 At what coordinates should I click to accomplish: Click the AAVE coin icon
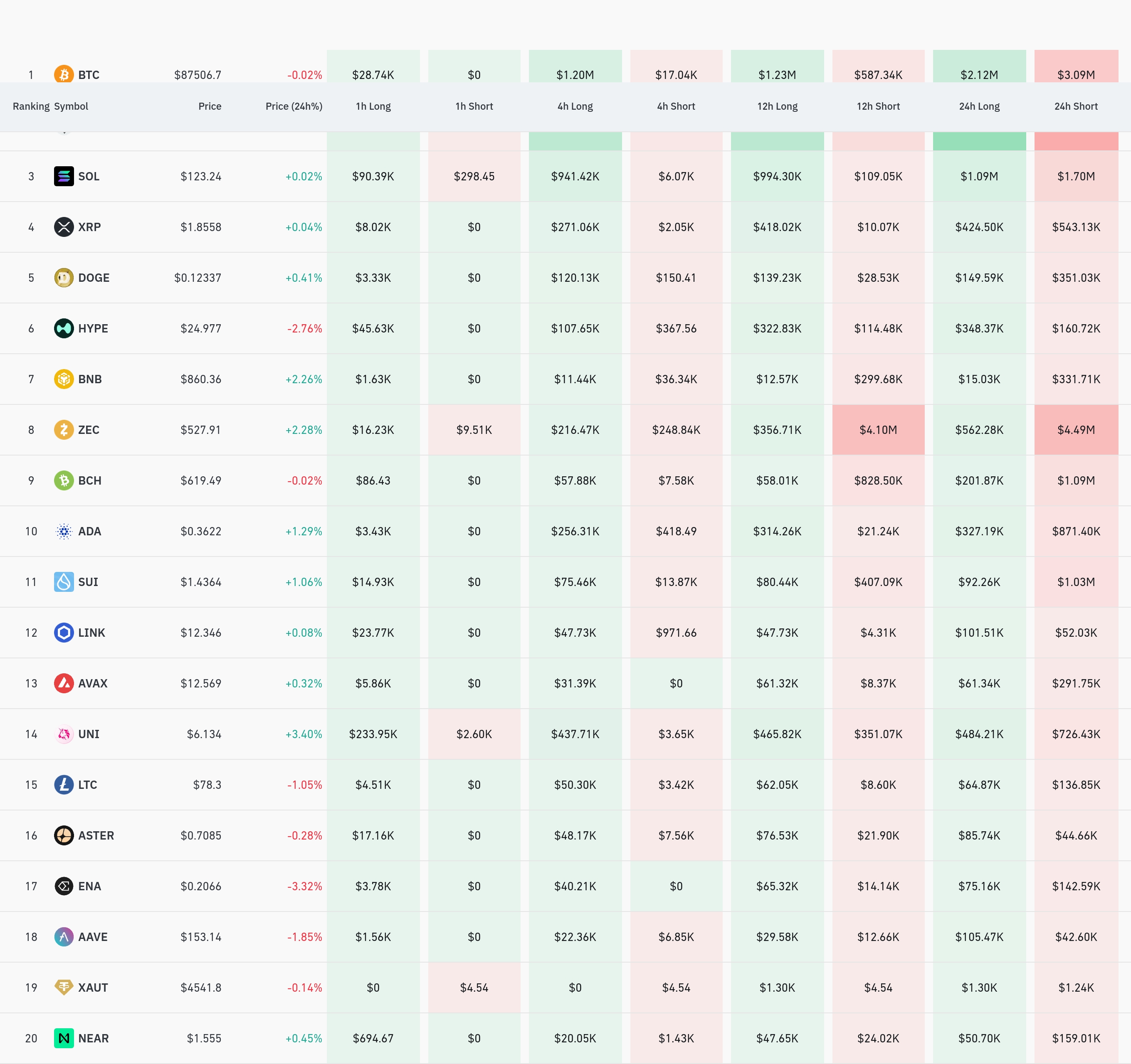(x=64, y=937)
